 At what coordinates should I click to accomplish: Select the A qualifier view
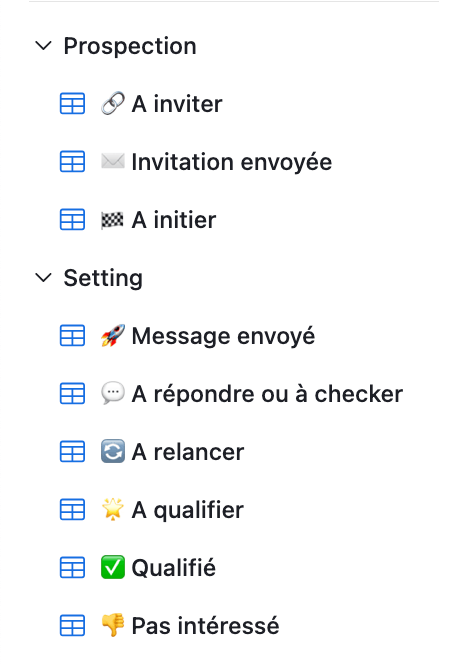point(188,510)
